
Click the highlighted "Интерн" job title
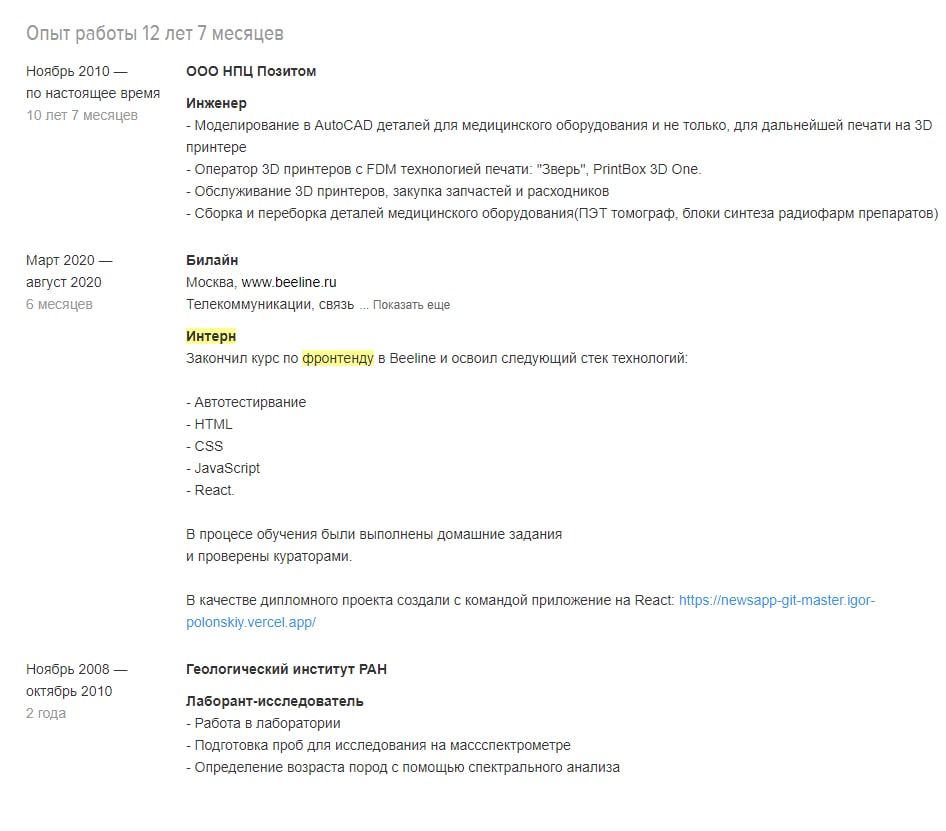pos(211,336)
